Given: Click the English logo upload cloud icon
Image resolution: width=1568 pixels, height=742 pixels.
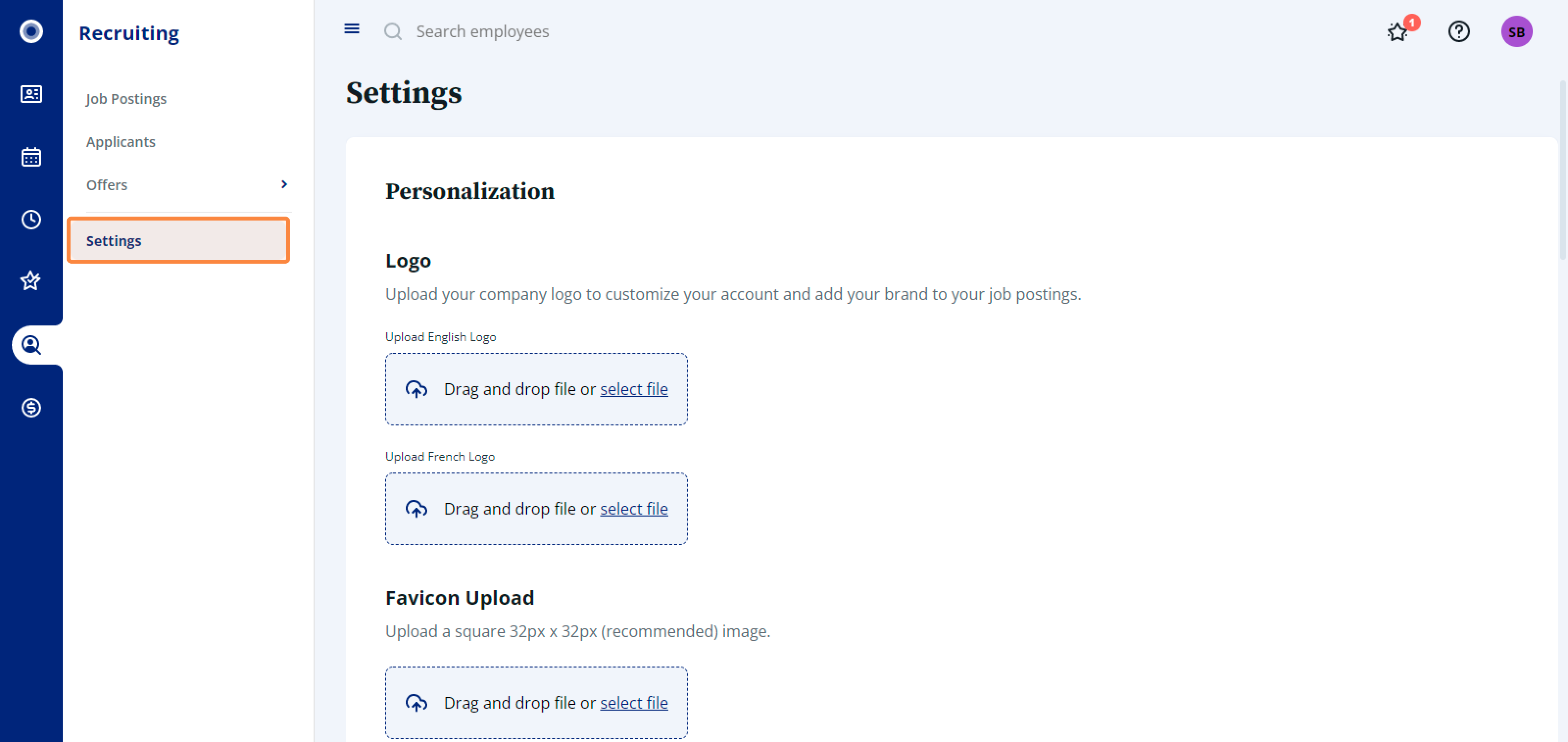Looking at the screenshot, I should tap(416, 389).
